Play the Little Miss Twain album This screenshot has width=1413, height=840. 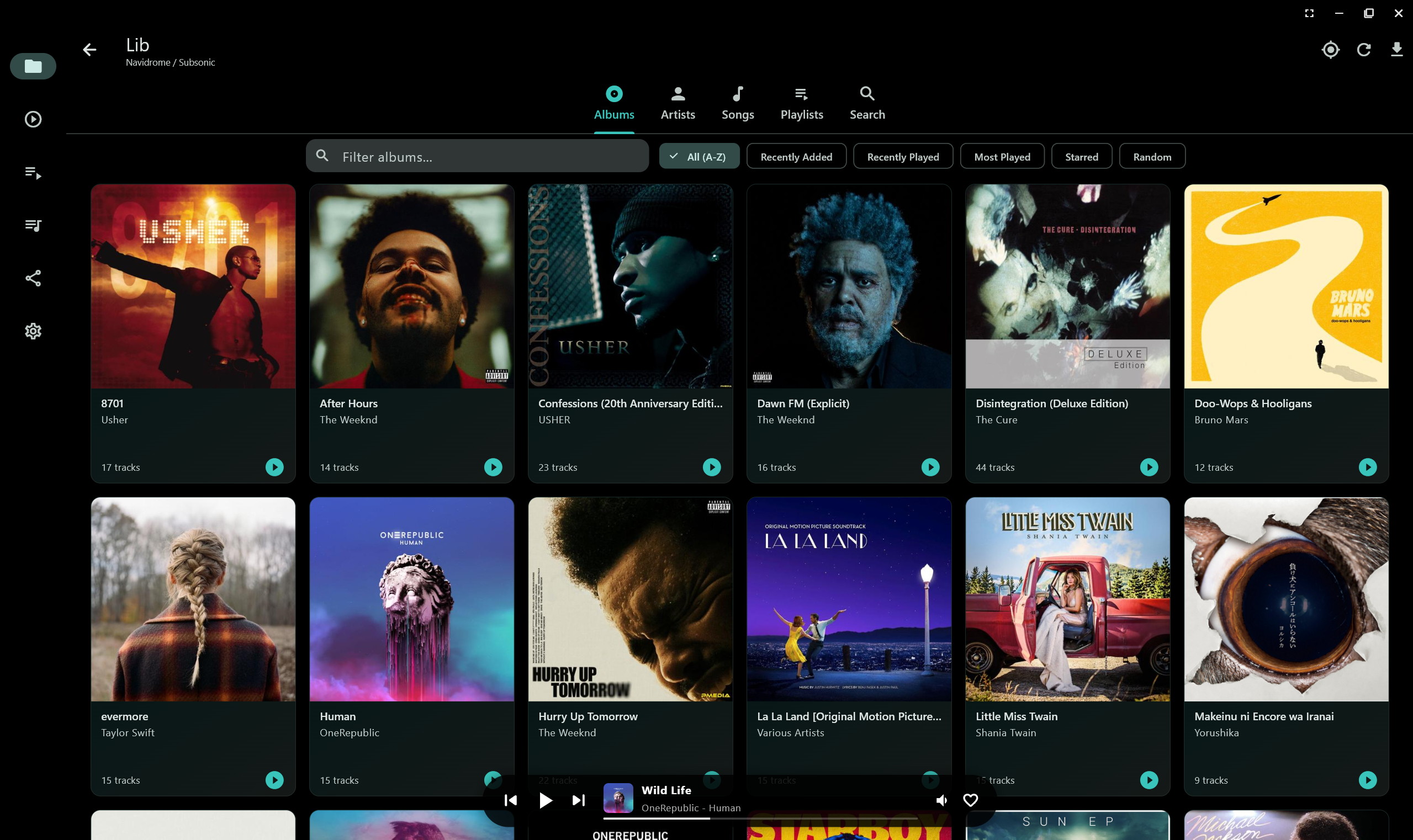1149,780
